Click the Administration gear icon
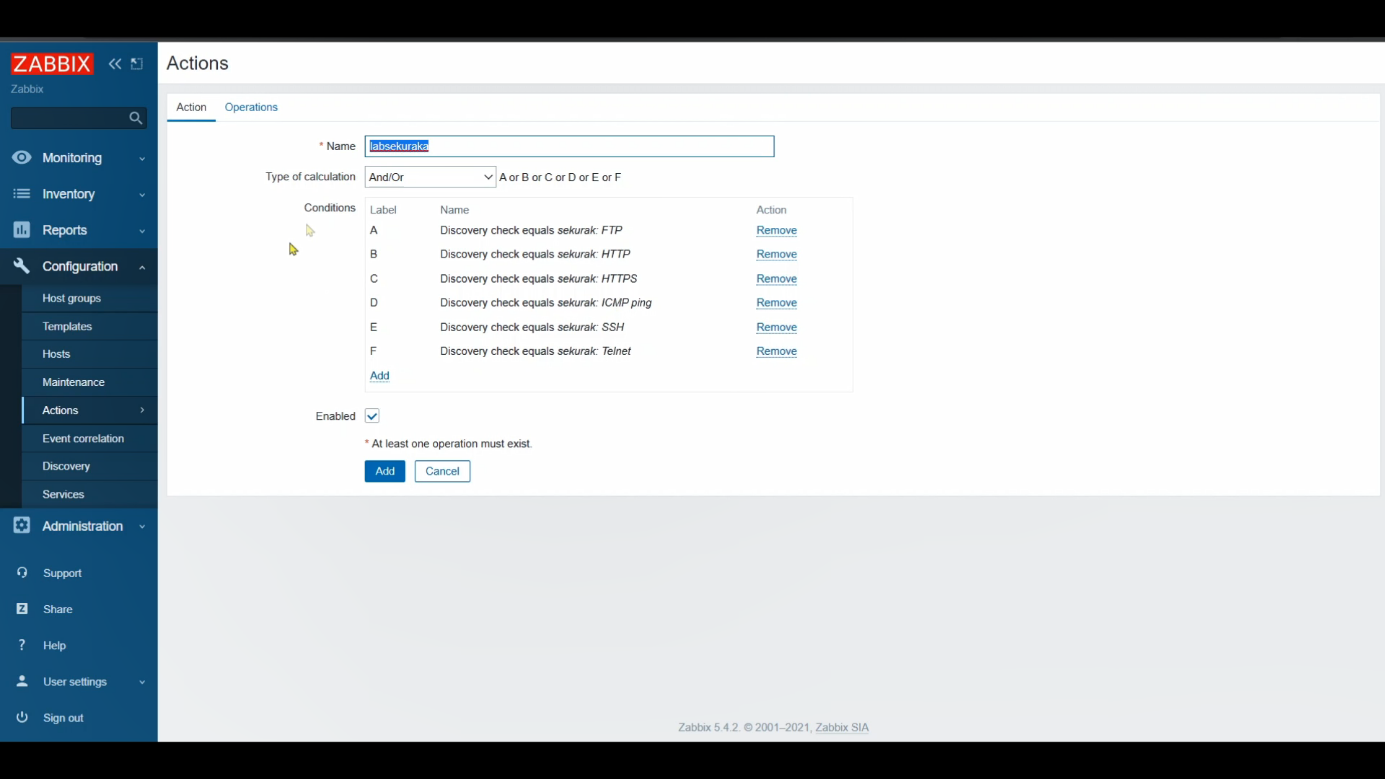The image size is (1385, 779). 21,526
